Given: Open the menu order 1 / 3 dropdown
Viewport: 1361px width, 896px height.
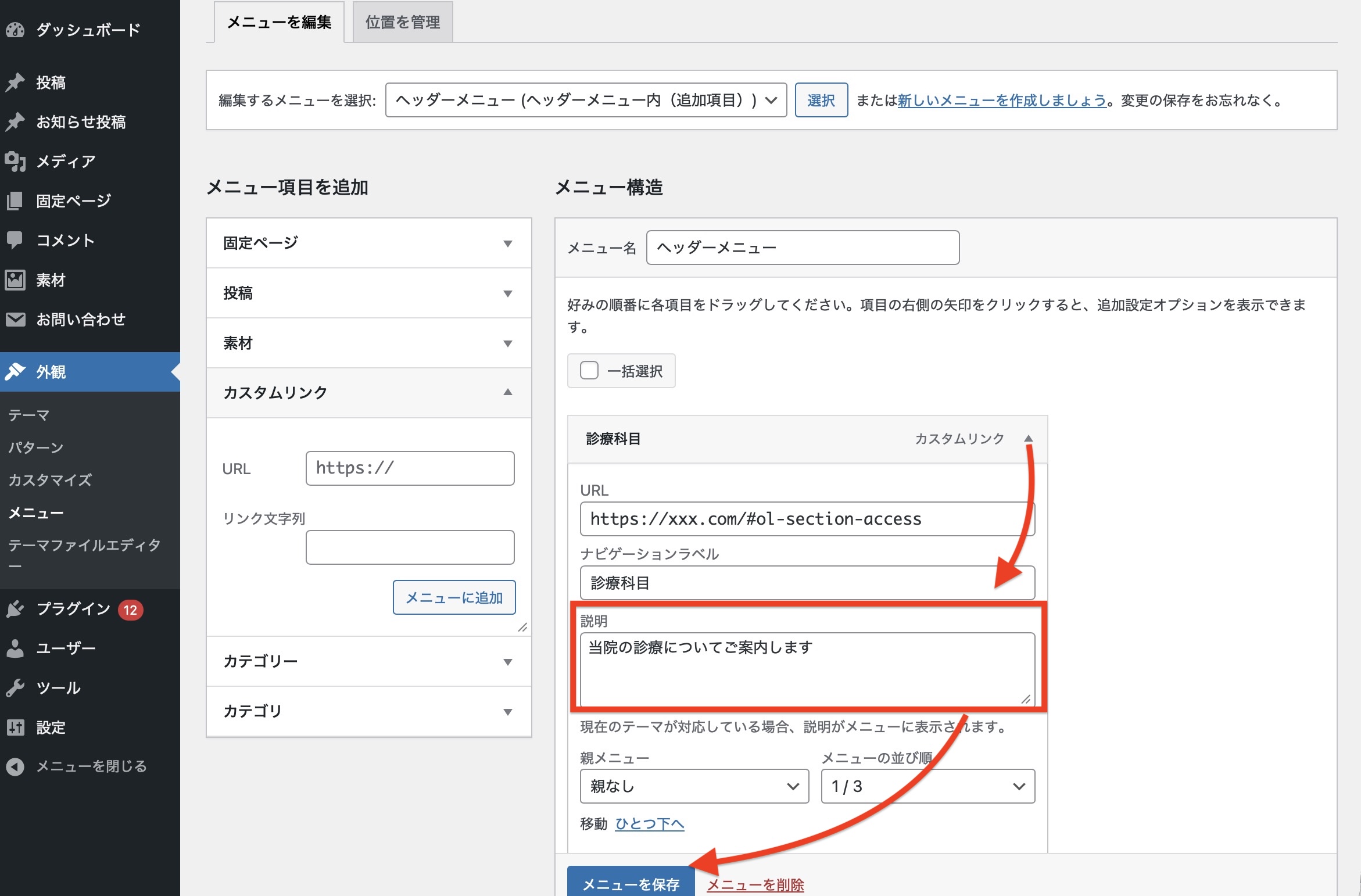Looking at the screenshot, I should (x=927, y=786).
